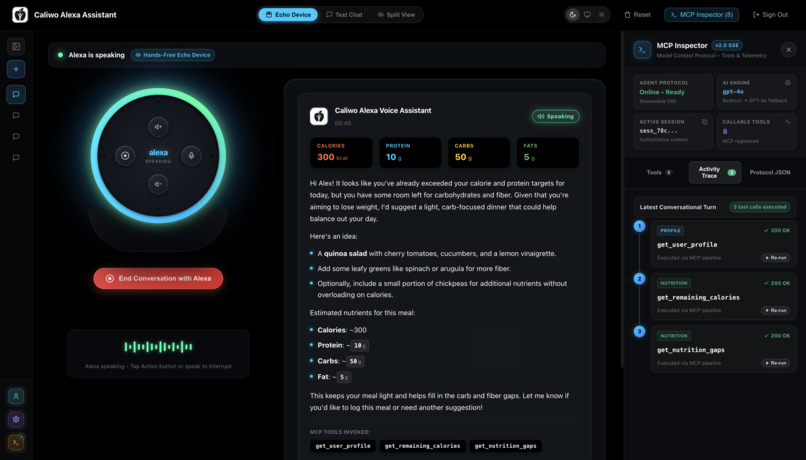806x460 pixels.
Task: Click the "3 tool calls executed" badge
Action: pos(760,207)
